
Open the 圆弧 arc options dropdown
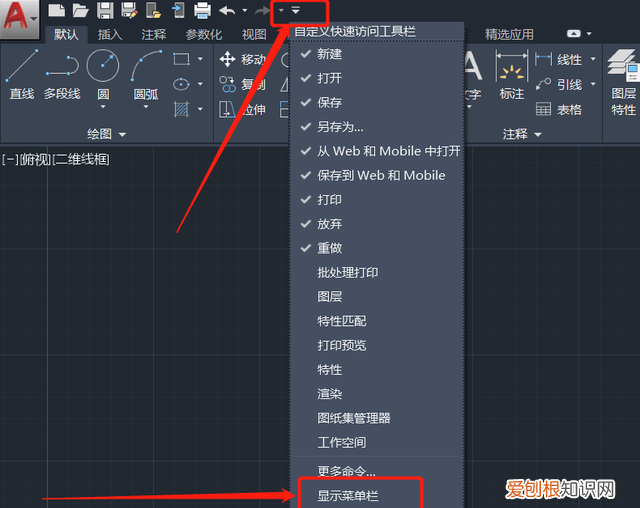(146, 107)
